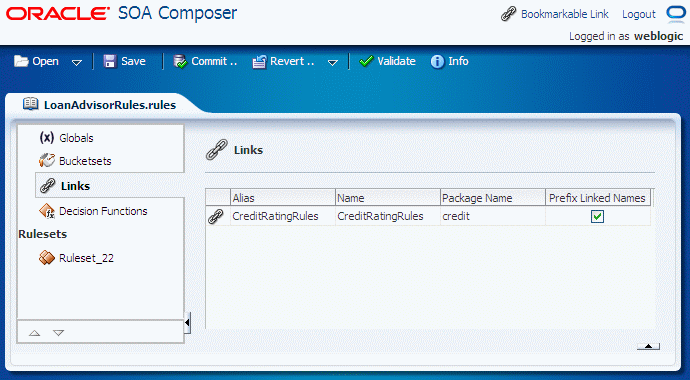The image size is (690, 380).
Task: Click the Bucketsets icon
Action: [47, 161]
